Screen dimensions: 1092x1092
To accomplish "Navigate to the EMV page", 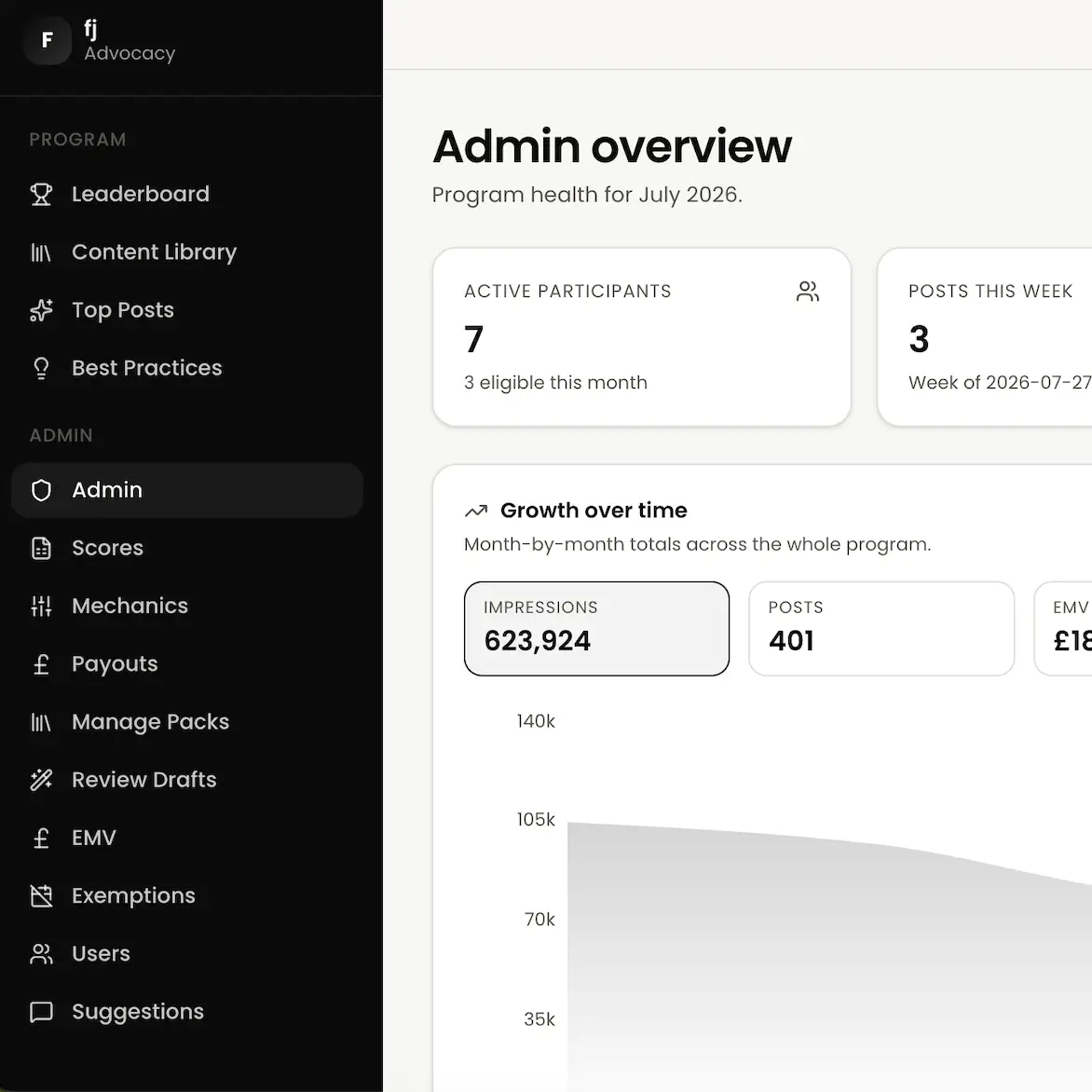I will (x=186, y=838).
